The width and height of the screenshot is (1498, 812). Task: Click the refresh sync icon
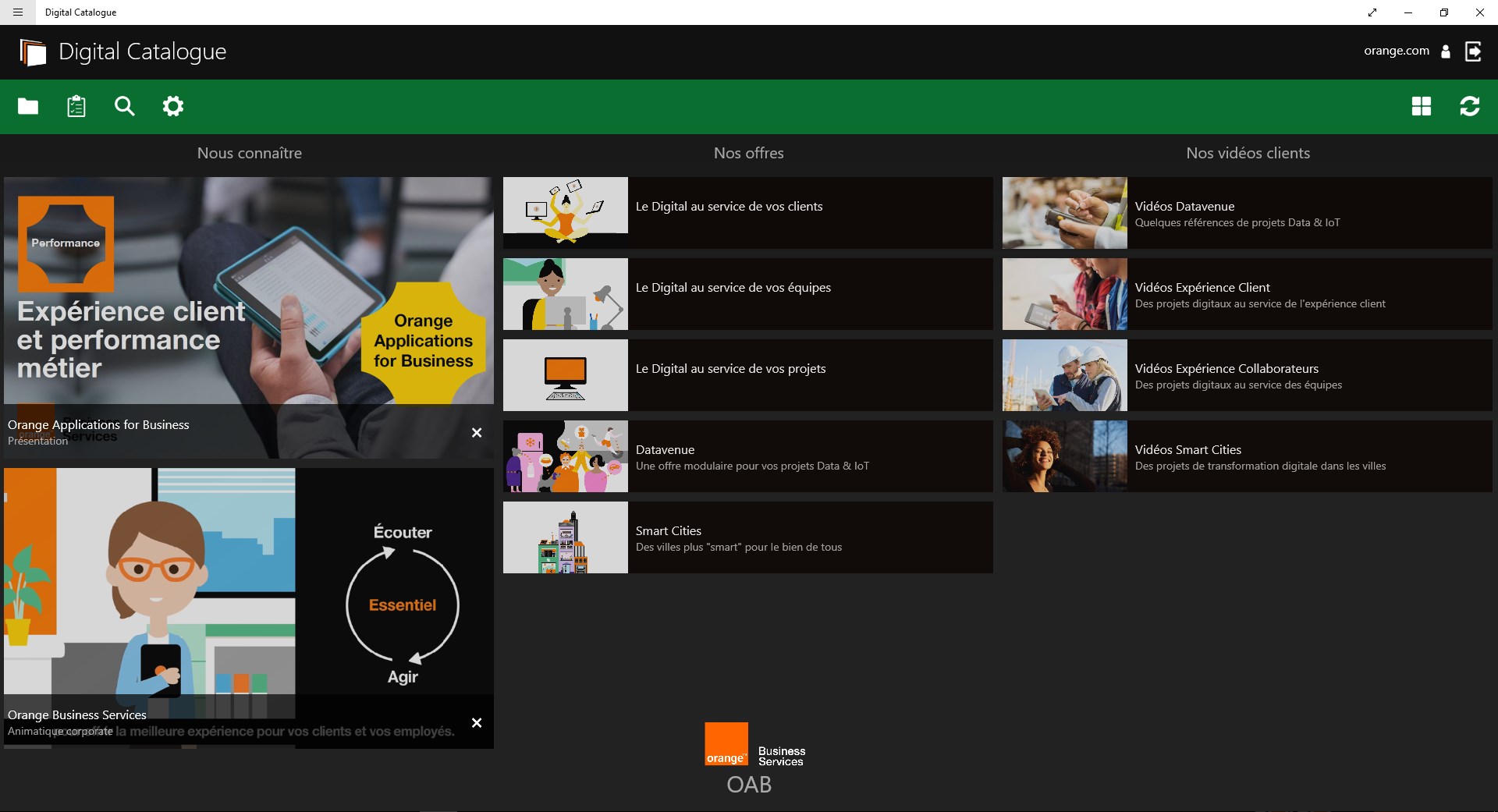(1470, 106)
